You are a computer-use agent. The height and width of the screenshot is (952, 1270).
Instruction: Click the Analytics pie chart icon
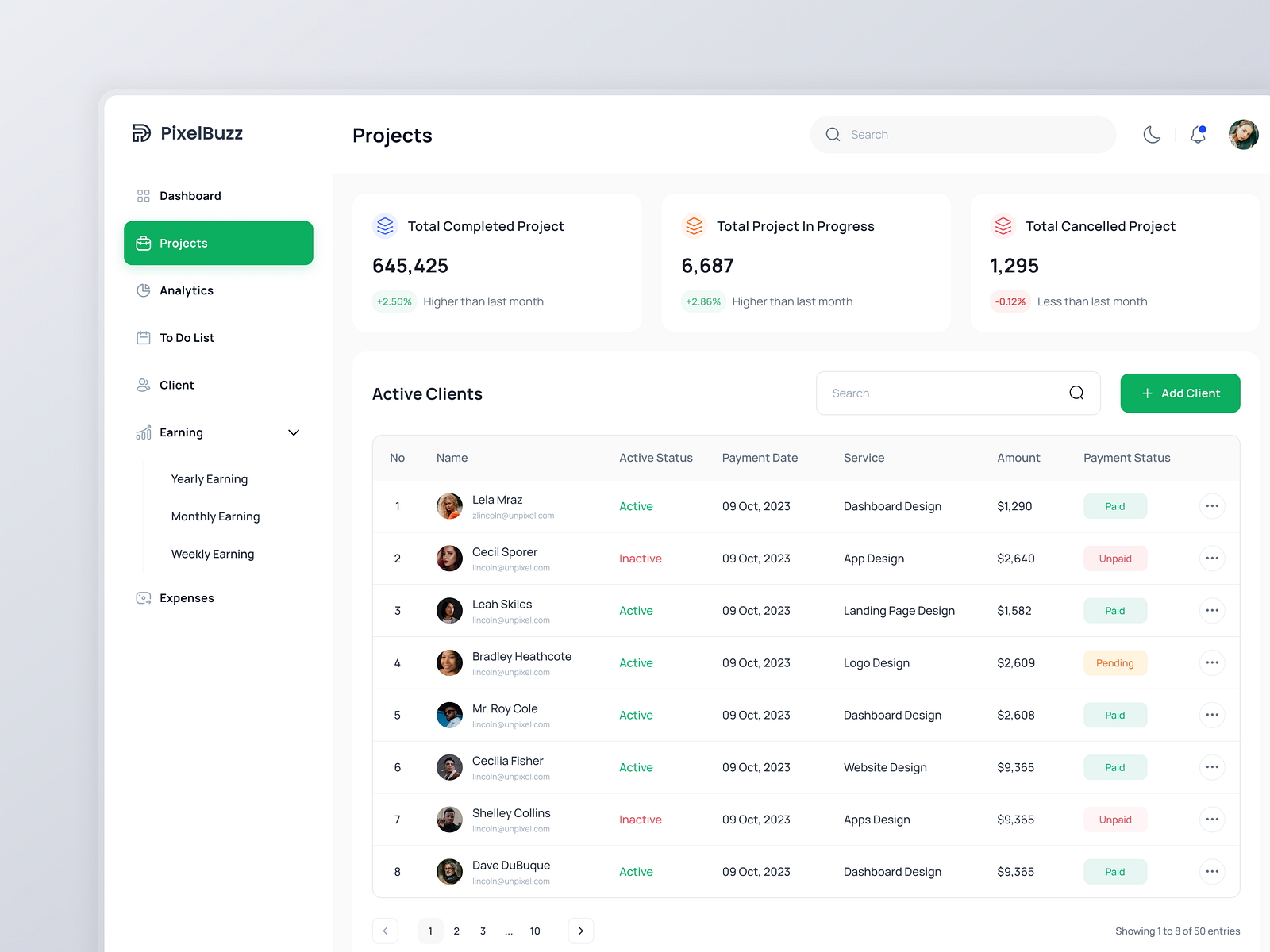144,290
